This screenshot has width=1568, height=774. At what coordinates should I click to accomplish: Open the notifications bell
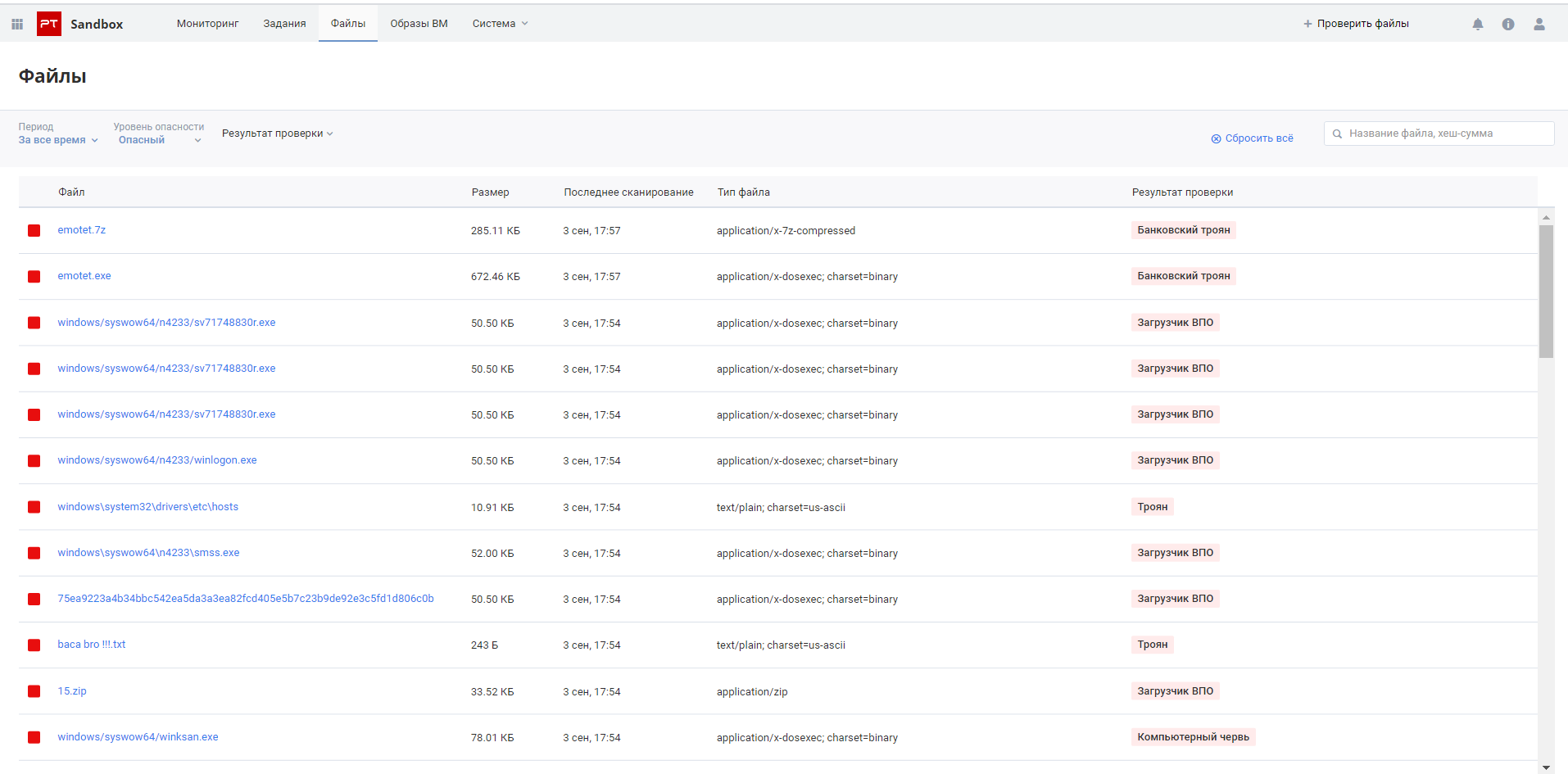(1478, 24)
